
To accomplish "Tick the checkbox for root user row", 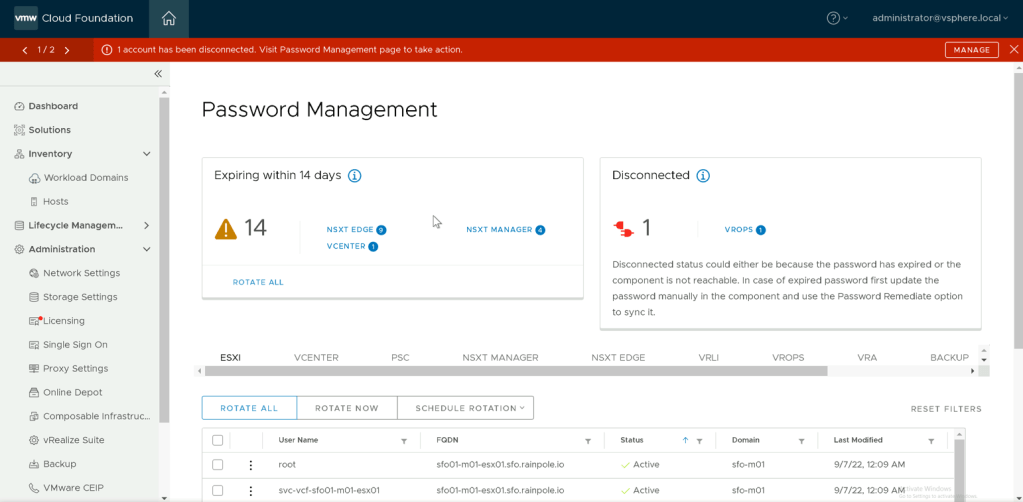I will point(218,465).
